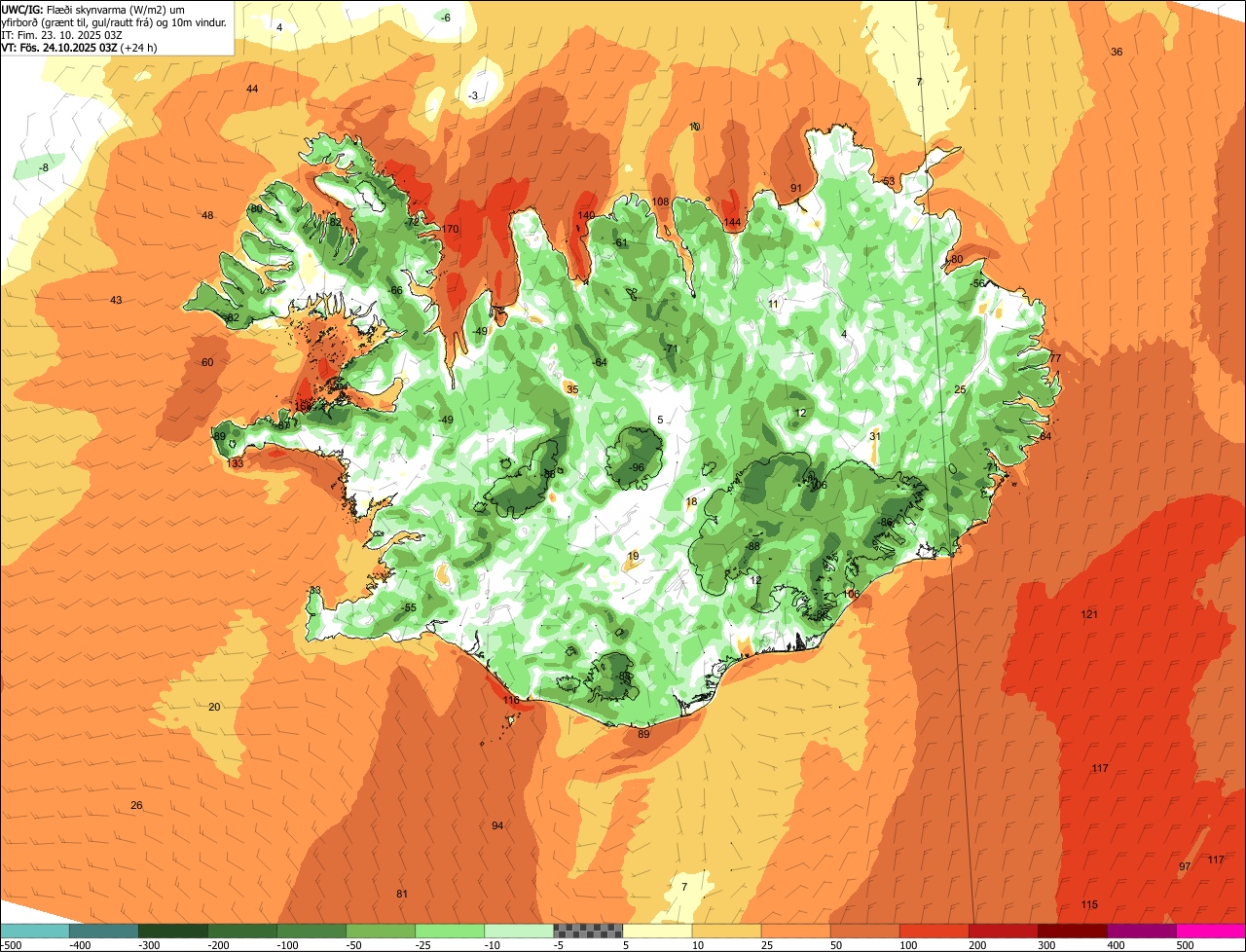Click the initial time 'IT: Fim. 23. 10. 2025 03Z'

click(61, 35)
